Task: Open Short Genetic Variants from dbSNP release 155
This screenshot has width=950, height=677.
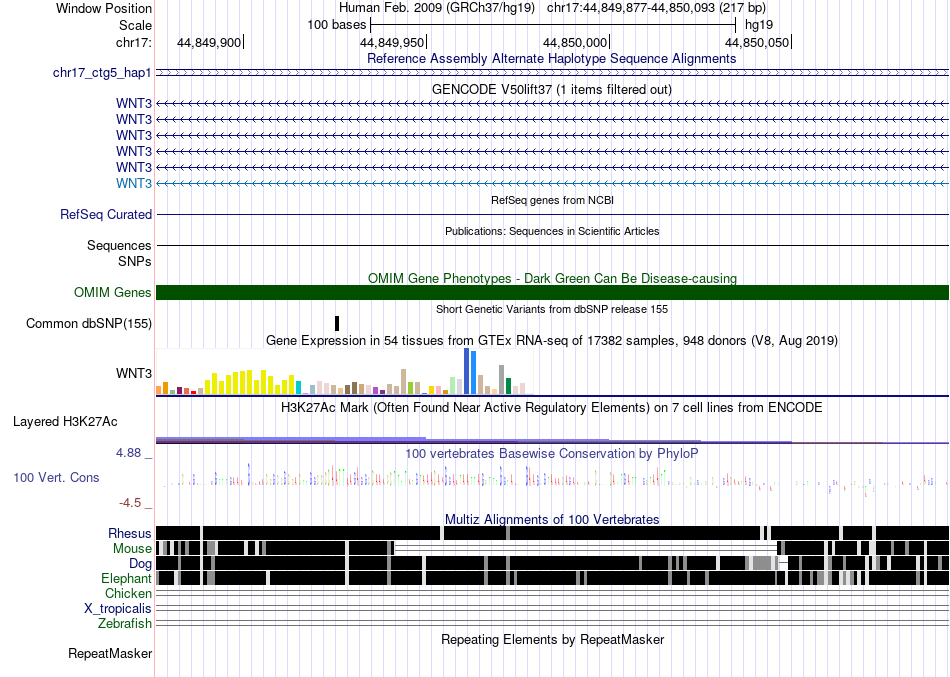Action: click(552, 309)
